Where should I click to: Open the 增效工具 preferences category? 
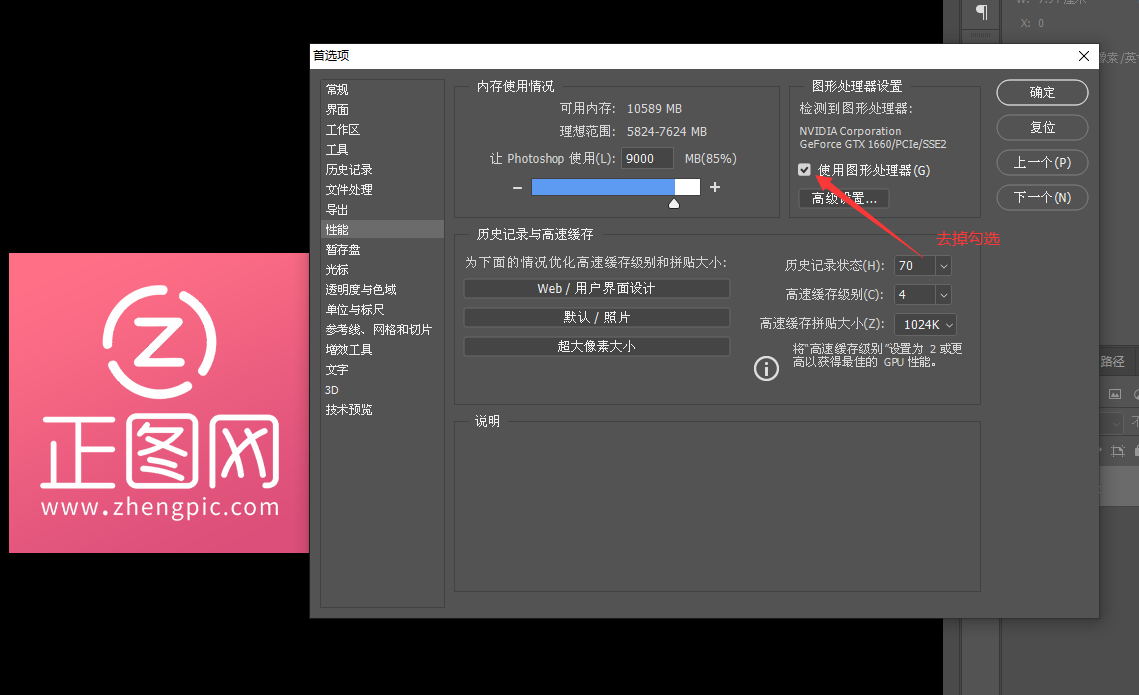pyautogui.click(x=382, y=349)
